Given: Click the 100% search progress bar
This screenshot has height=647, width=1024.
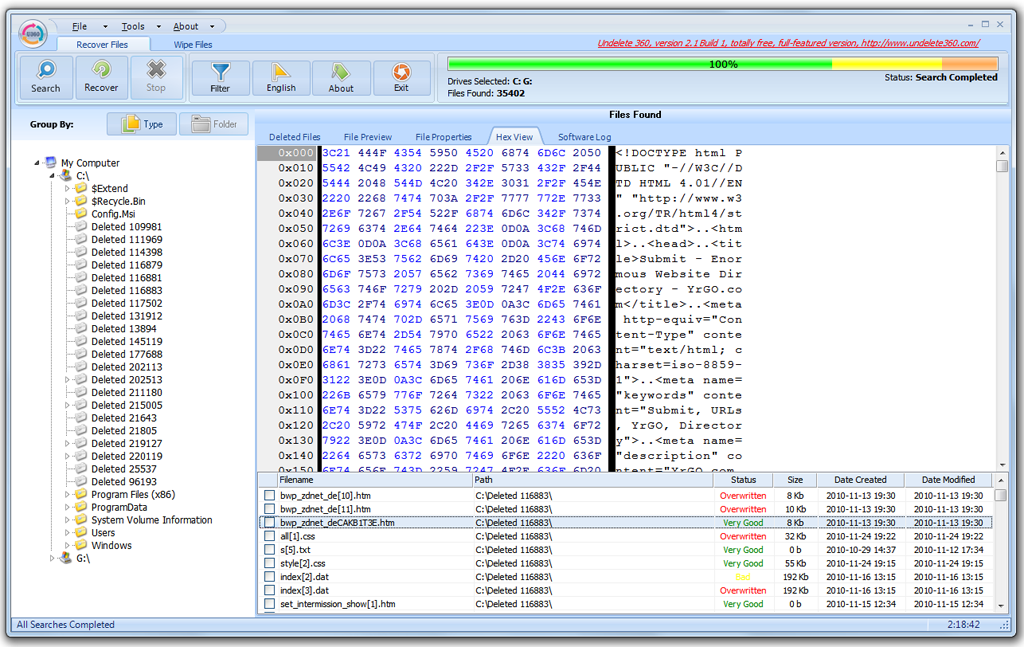Looking at the screenshot, I should (x=722, y=64).
